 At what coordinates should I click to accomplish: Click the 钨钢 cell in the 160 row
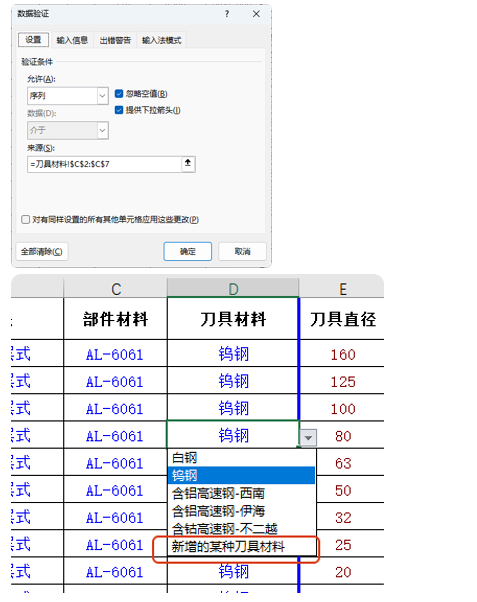click(x=233, y=354)
